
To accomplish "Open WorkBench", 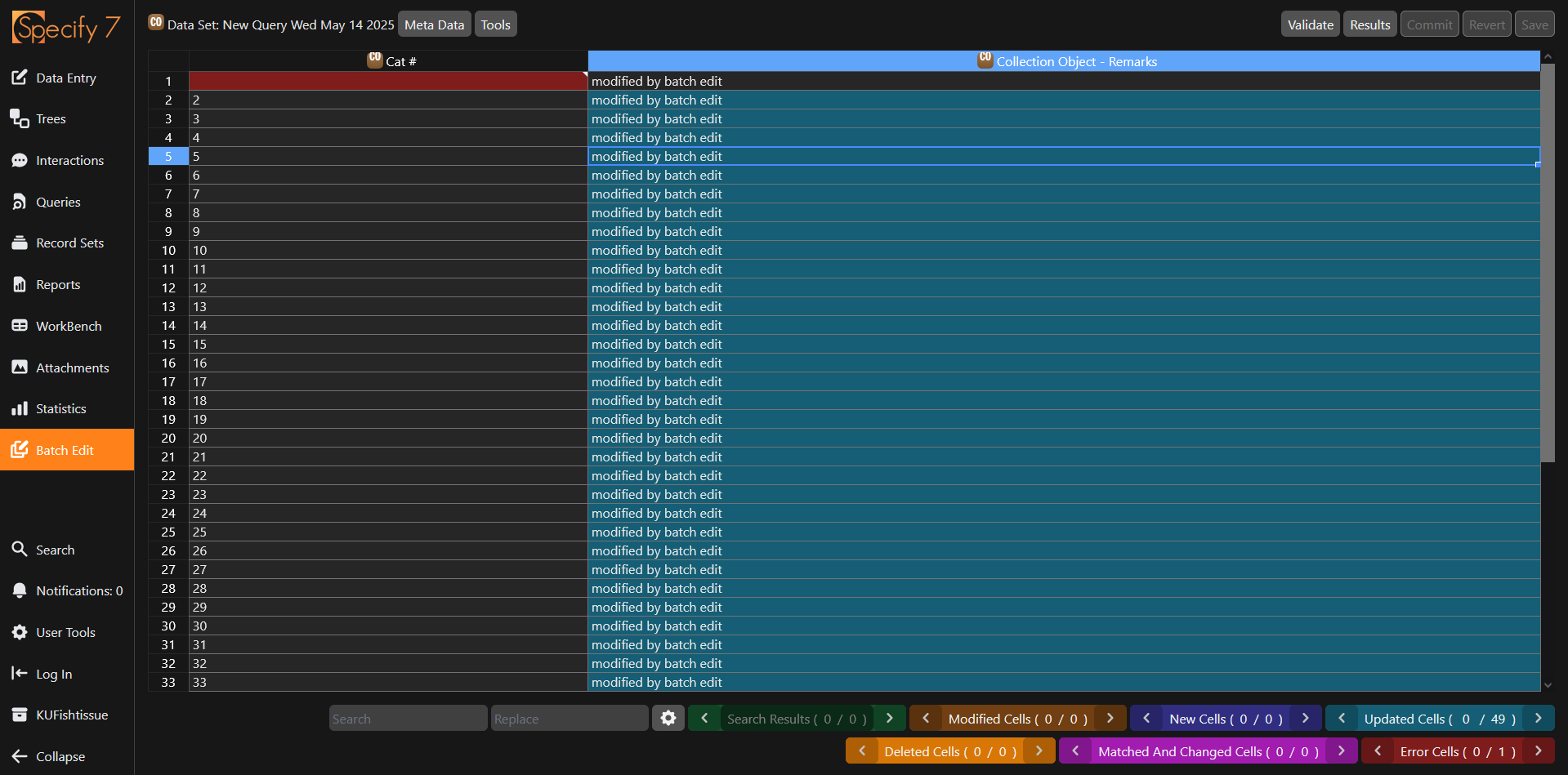I will (x=67, y=326).
